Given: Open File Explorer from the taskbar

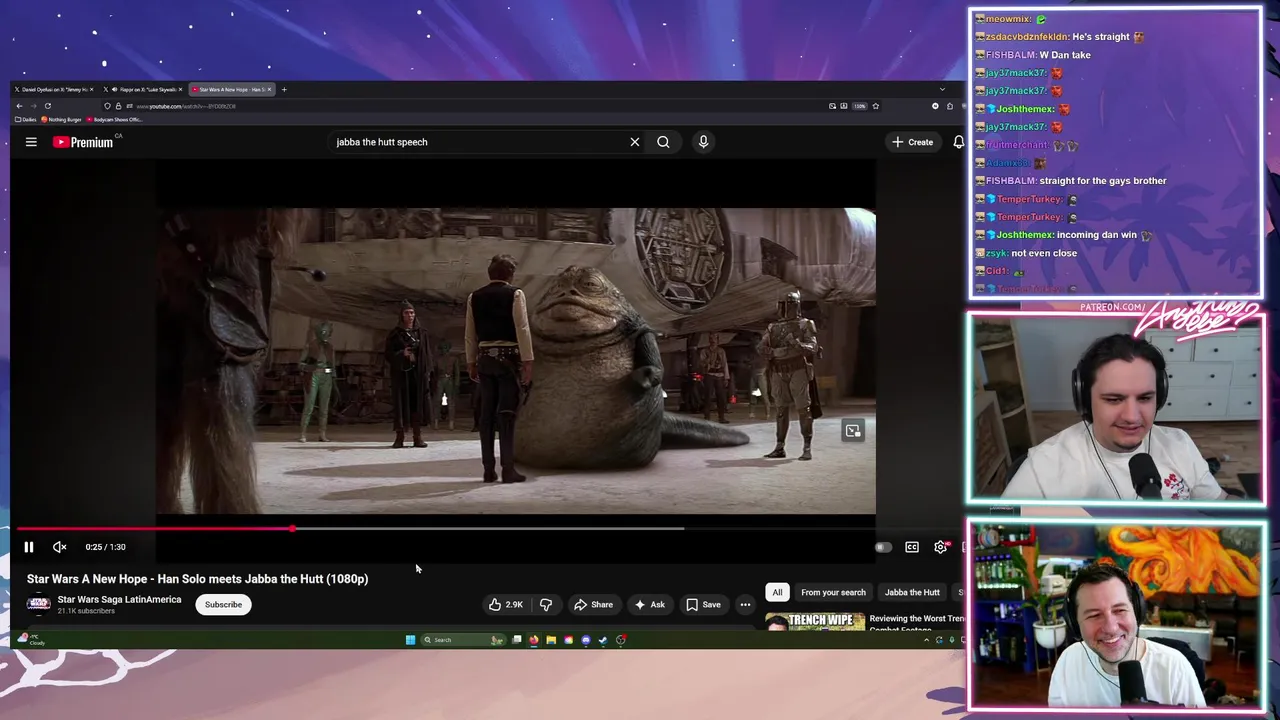Looking at the screenshot, I should [551, 640].
